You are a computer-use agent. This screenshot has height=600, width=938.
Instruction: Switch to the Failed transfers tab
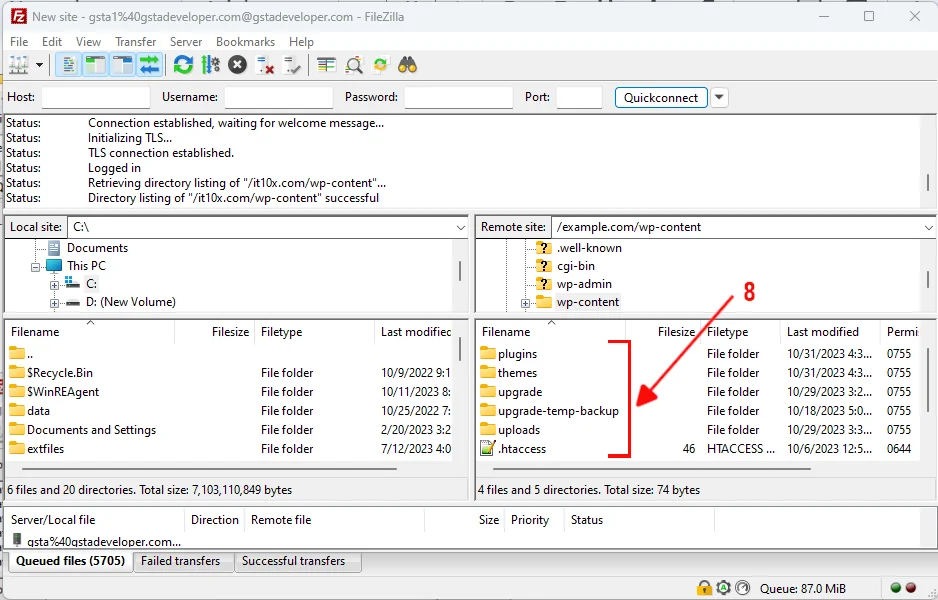coord(181,561)
